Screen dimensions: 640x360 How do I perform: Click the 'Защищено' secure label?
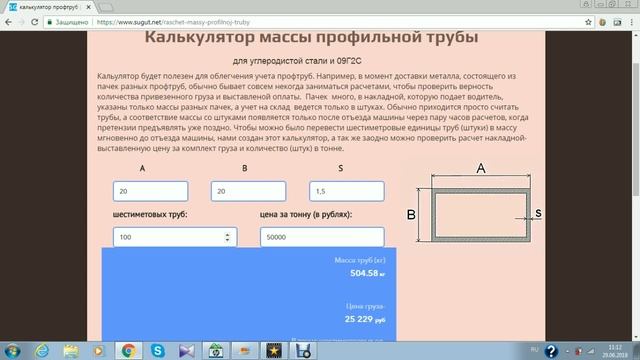tap(72, 22)
